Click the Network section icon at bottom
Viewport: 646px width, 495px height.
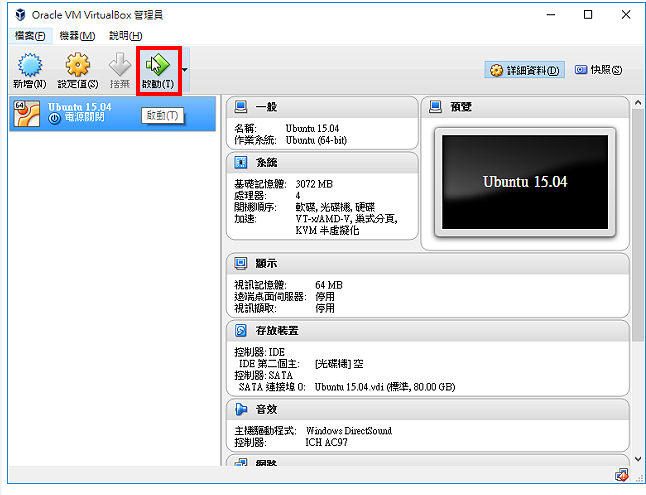pyautogui.click(x=241, y=462)
